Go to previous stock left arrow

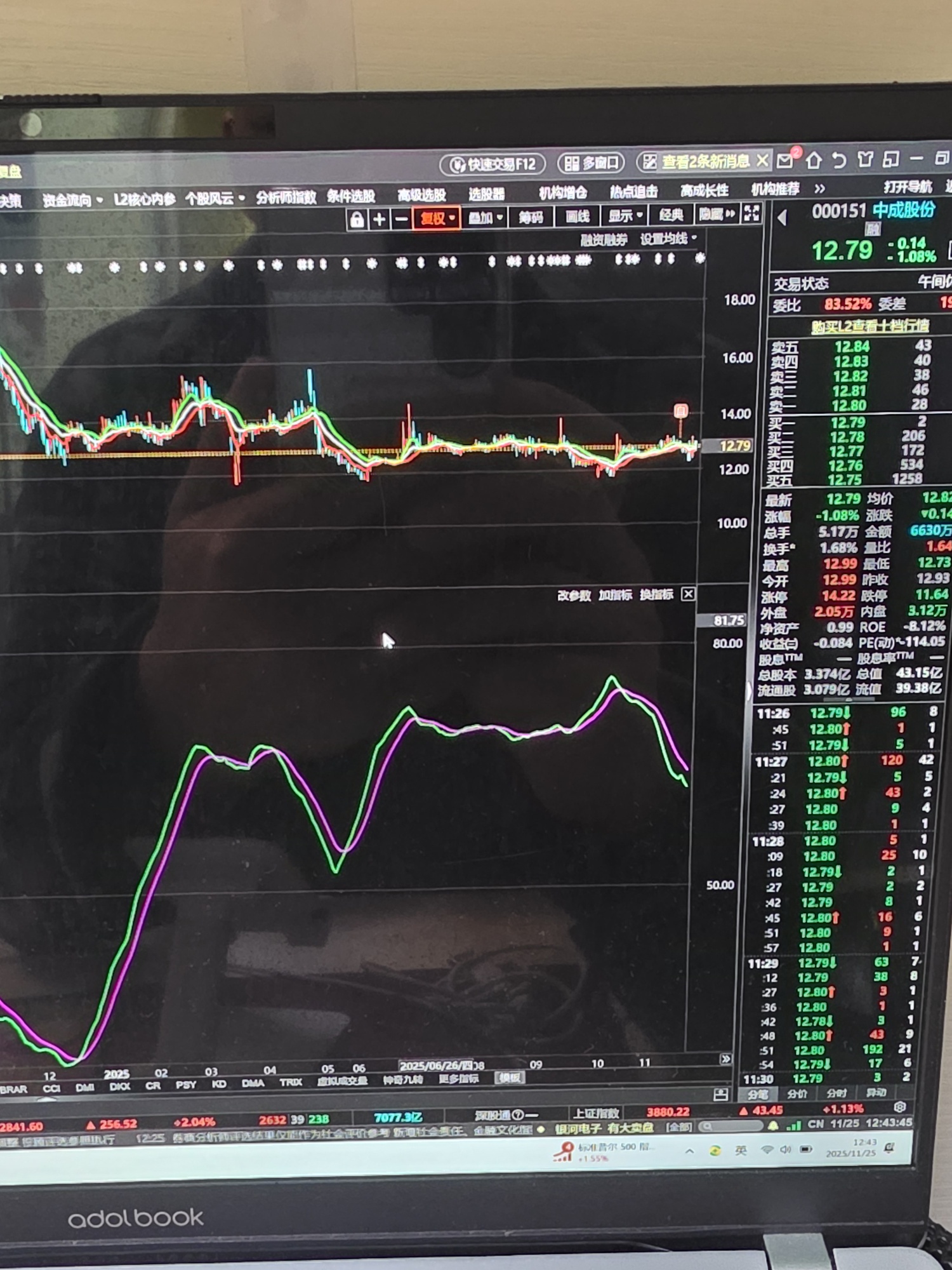click(x=782, y=218)
